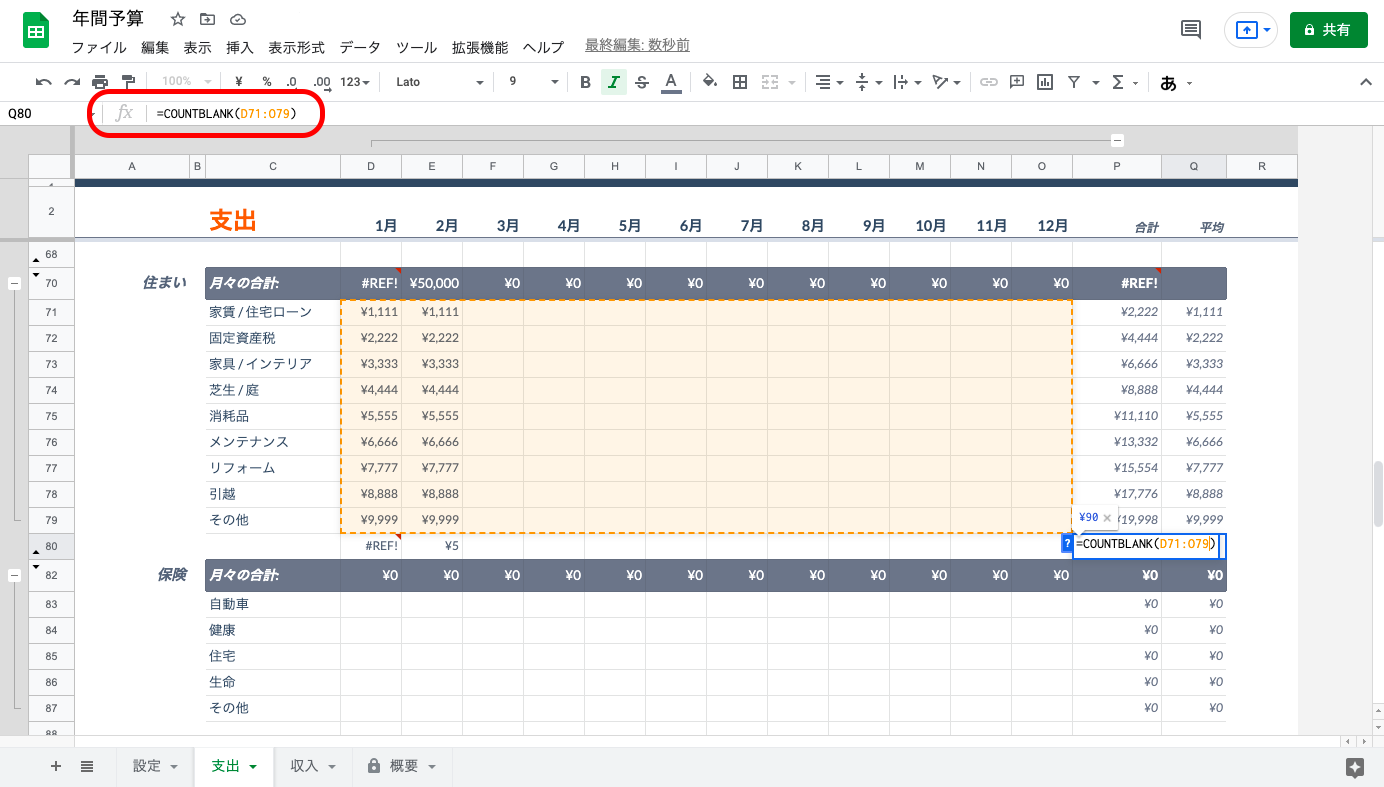Open the ツール menu
Screen dimensions: 1384x787
[416, 47]
